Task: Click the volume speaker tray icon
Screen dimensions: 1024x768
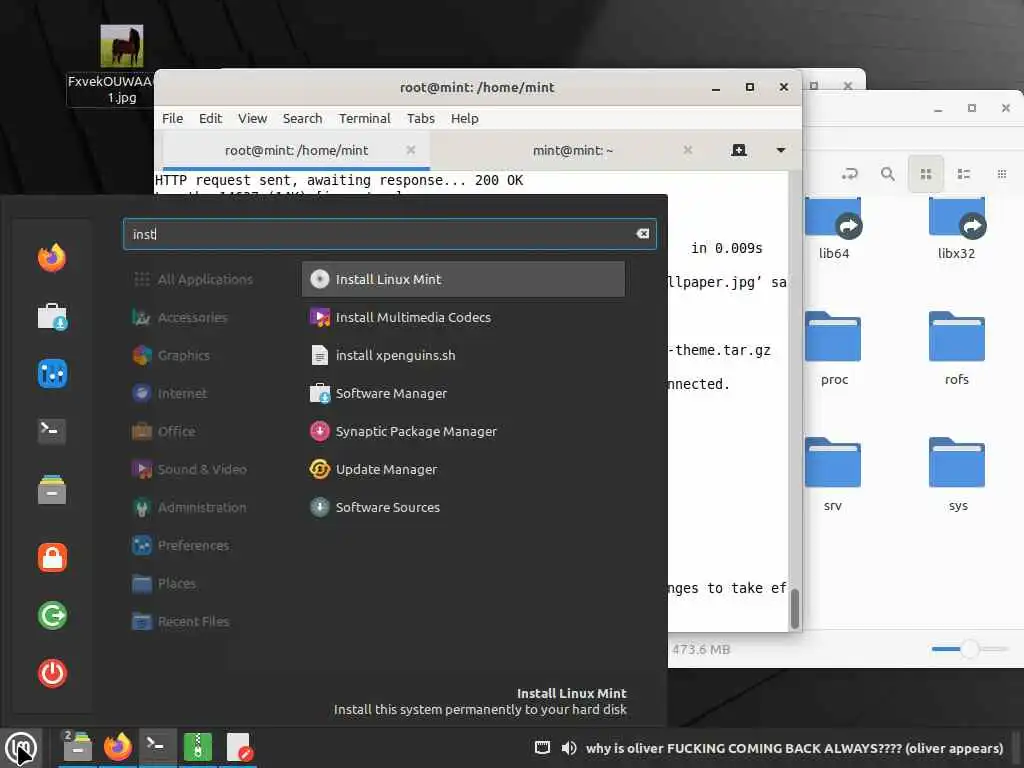Action: coord(569,748)
